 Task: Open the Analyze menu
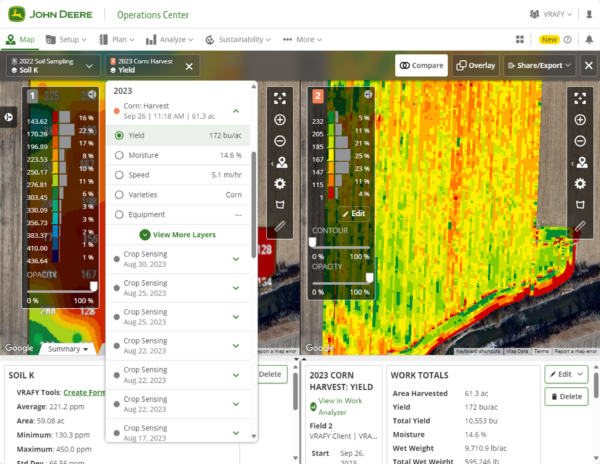point(170,39)
